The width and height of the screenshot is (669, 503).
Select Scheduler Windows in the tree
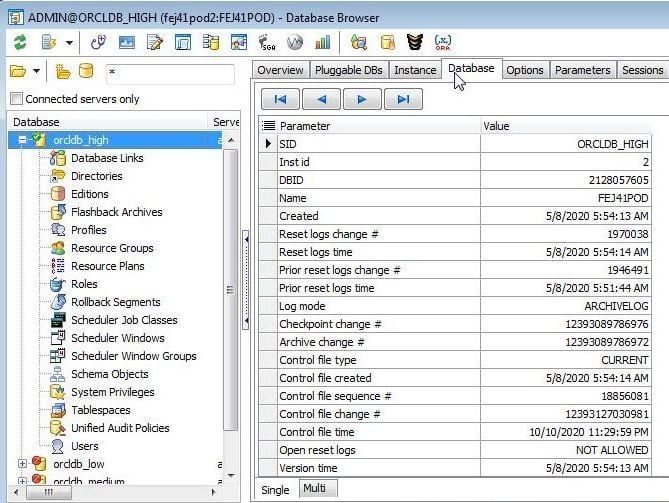point(118,338)
